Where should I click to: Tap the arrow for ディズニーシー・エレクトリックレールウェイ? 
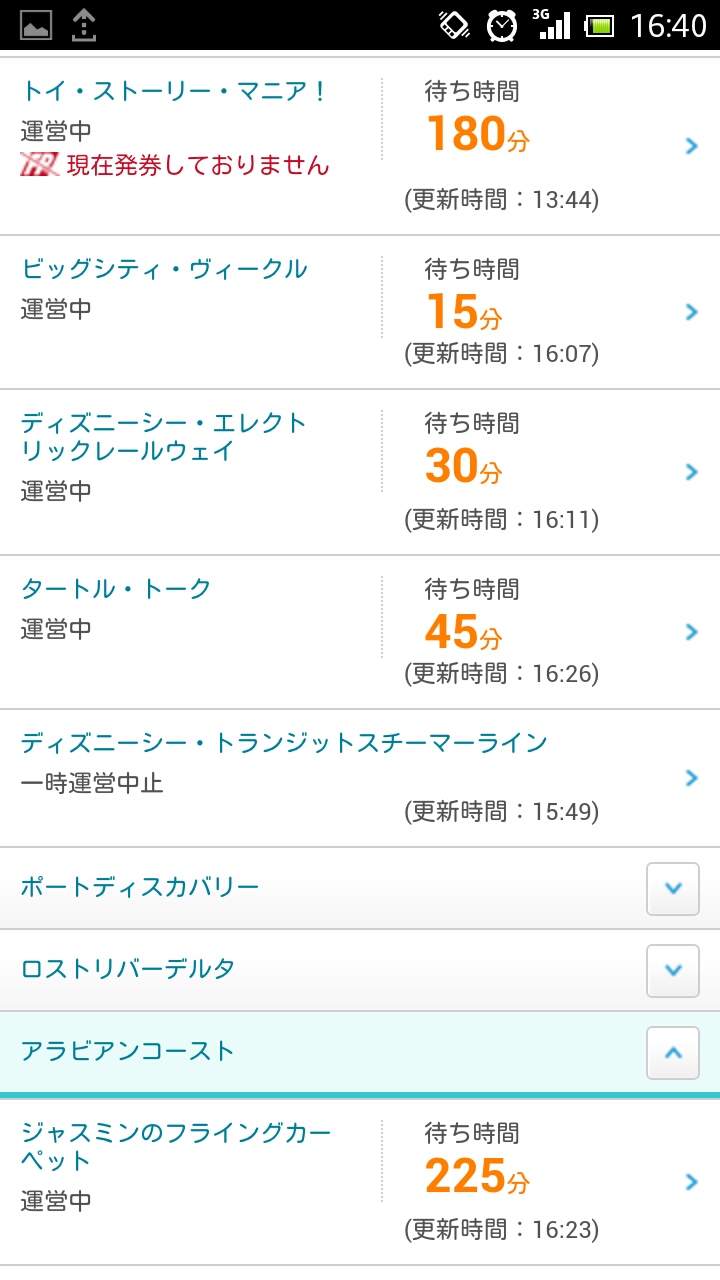coord(691,472)
